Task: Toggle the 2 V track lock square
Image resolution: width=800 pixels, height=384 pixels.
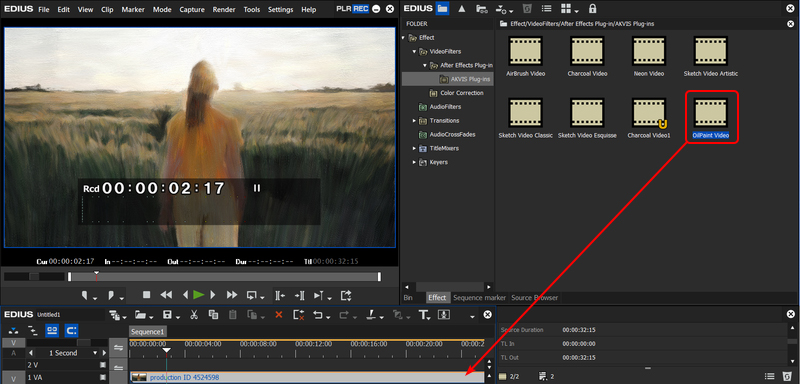Action: [x=103, y=365]
